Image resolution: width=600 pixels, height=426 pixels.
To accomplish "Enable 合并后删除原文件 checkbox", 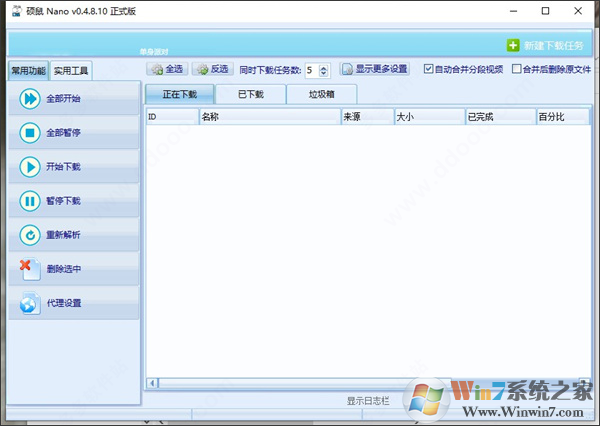I will [517, 69].
